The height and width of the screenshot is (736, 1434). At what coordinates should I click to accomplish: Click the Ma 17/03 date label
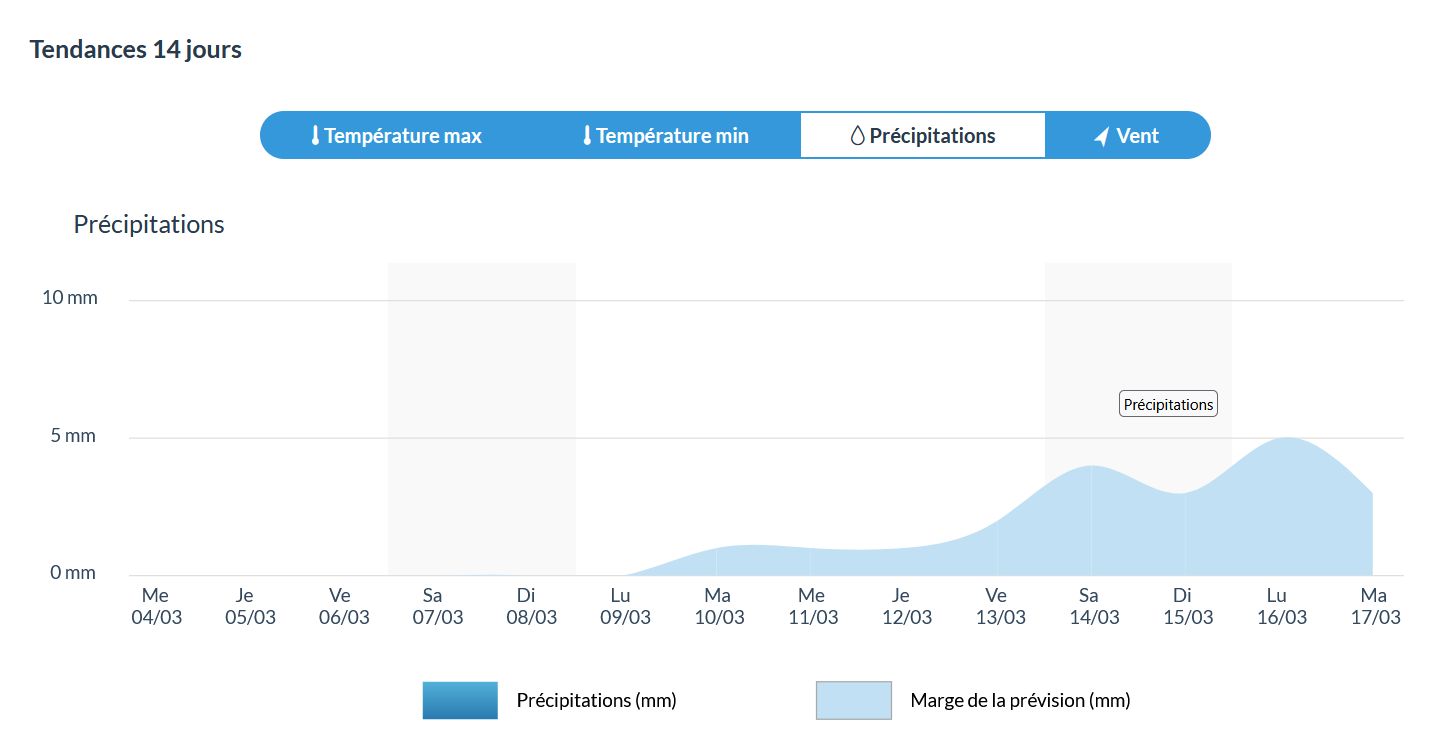pyautogui.click(x=1375, y=607)
